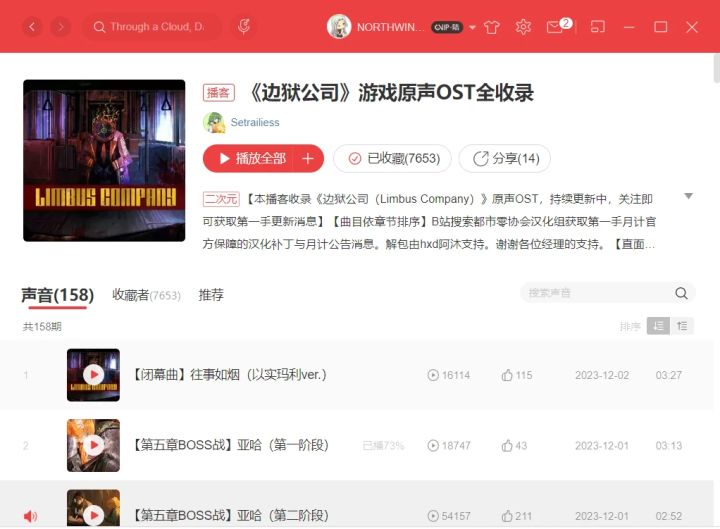The image size is (720, 529).
Task: Open episode 【第五章BOSS战】亚哈（第二阶段）
Action: tap(231, 516)
